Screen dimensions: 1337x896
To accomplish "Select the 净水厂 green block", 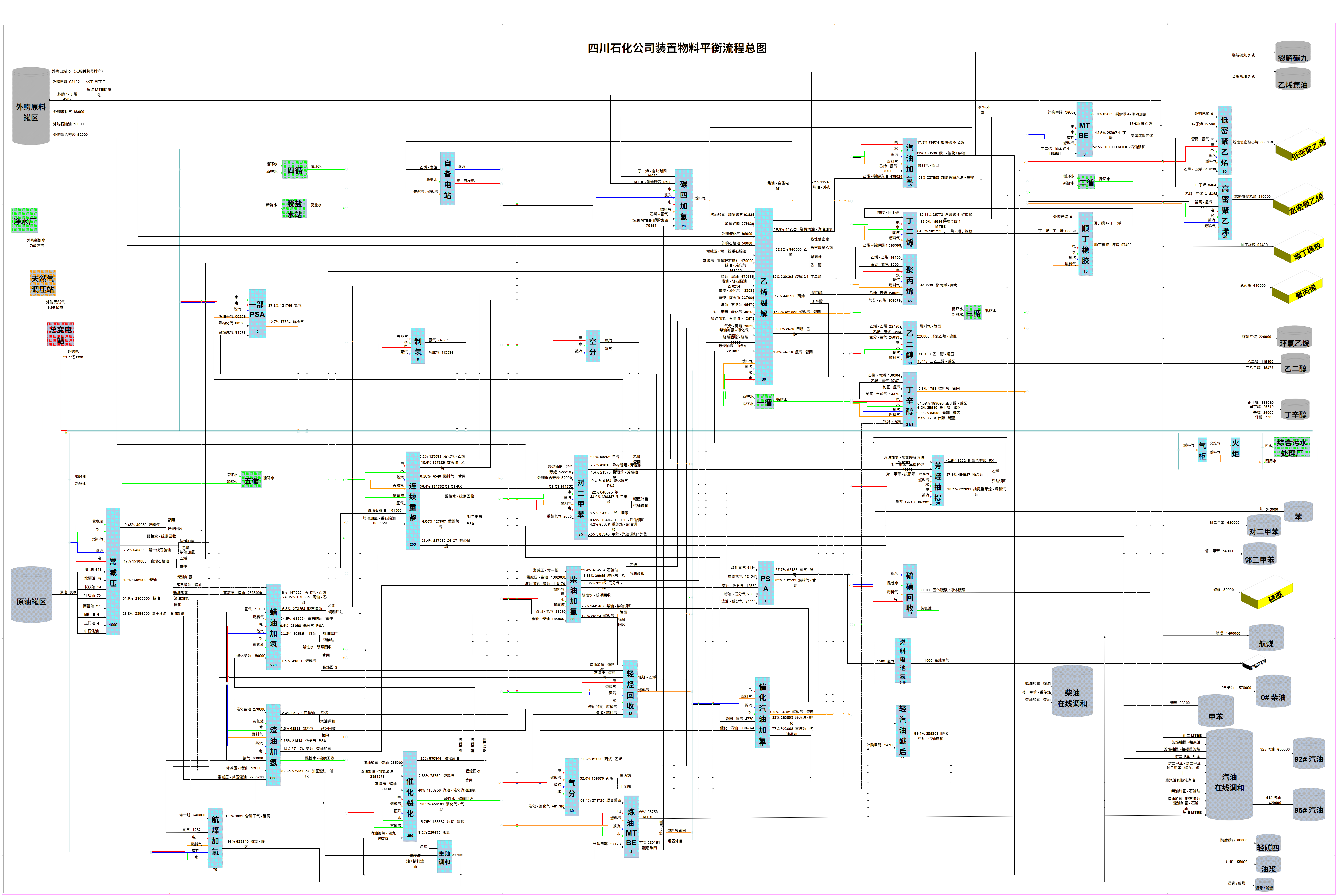I will (x=25, y=220).
